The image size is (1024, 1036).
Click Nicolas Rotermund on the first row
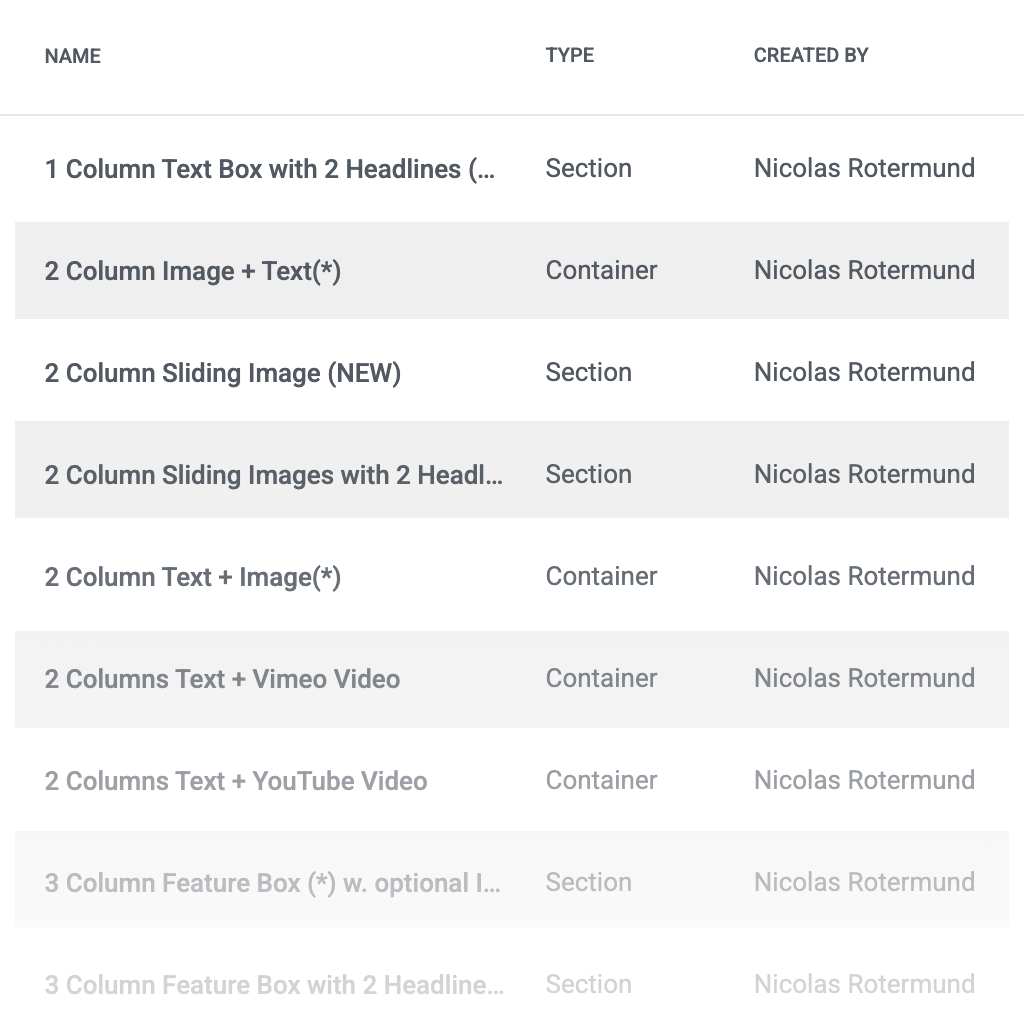coord(863,169)
